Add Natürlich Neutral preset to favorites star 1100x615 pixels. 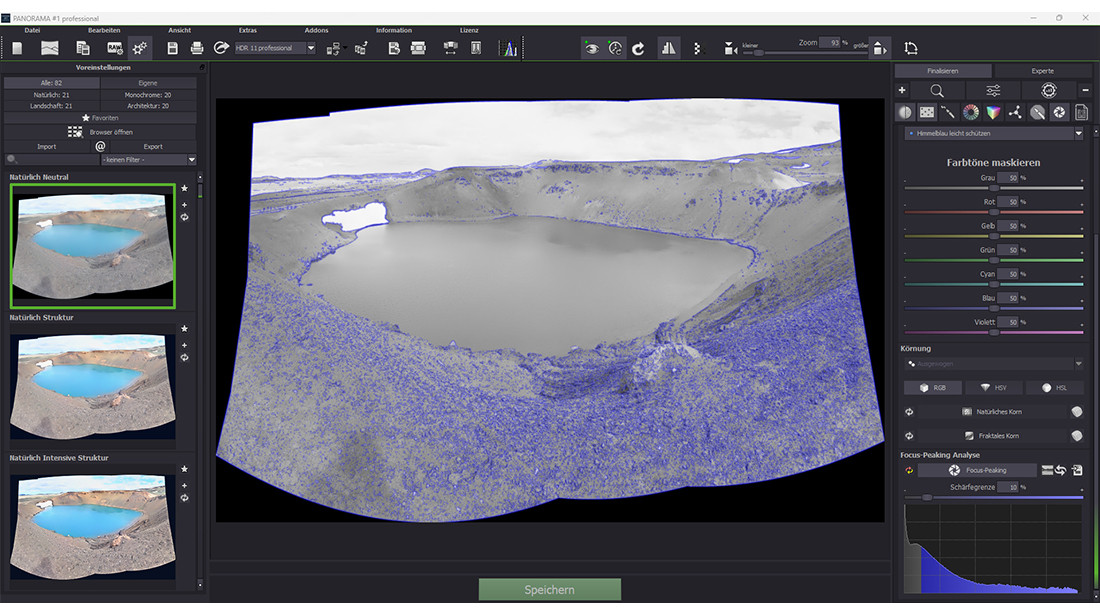[184, 188]
